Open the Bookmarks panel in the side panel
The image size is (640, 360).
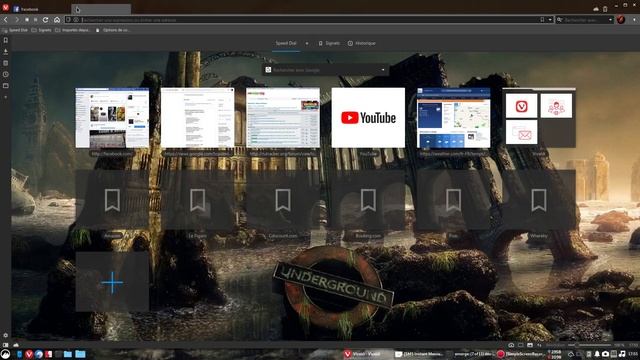click(6, 40)
